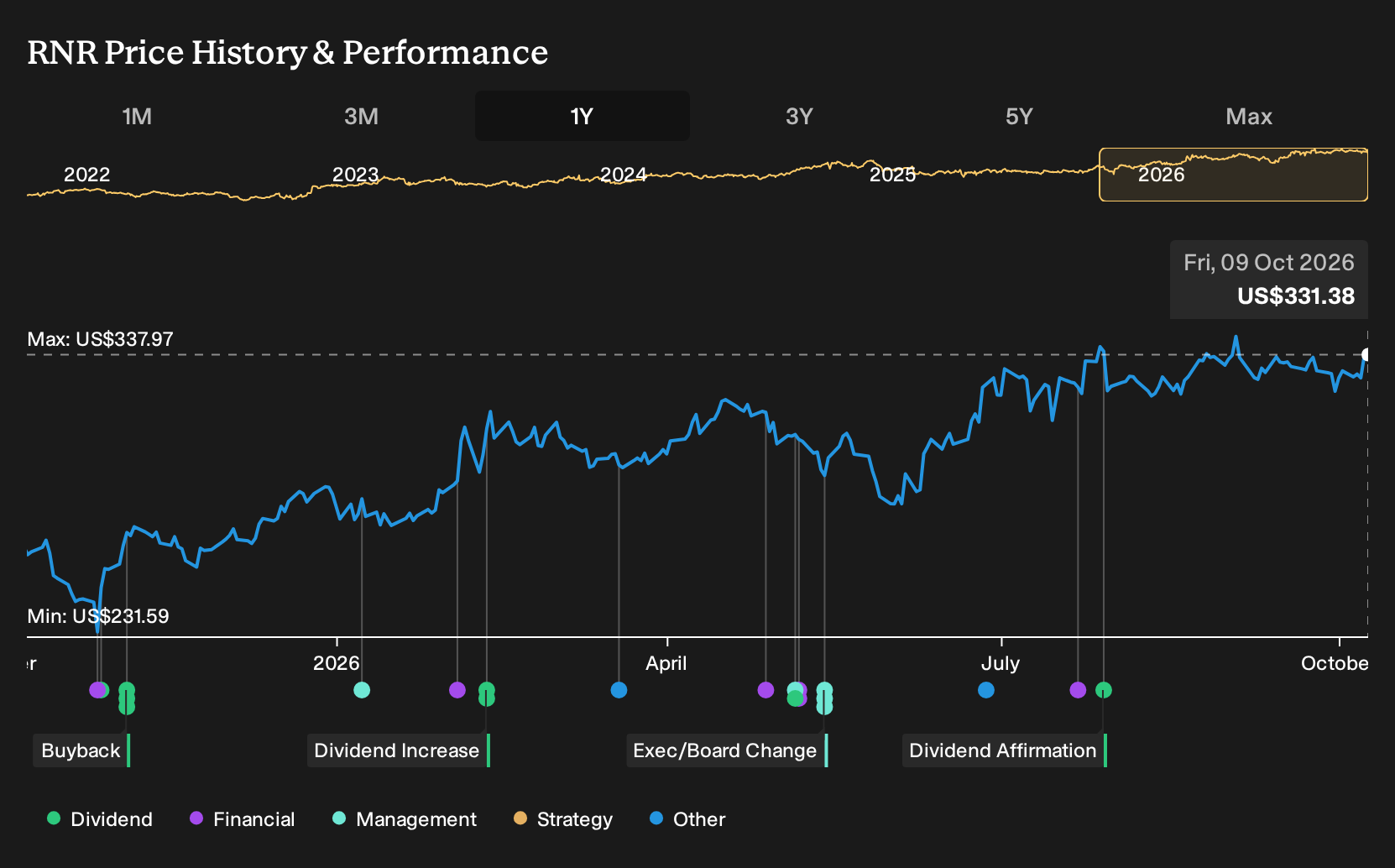The width and height of the screenshot is (1395, 868).
Task: Toggle the Financial legend filter
Action: coord(242,819)
